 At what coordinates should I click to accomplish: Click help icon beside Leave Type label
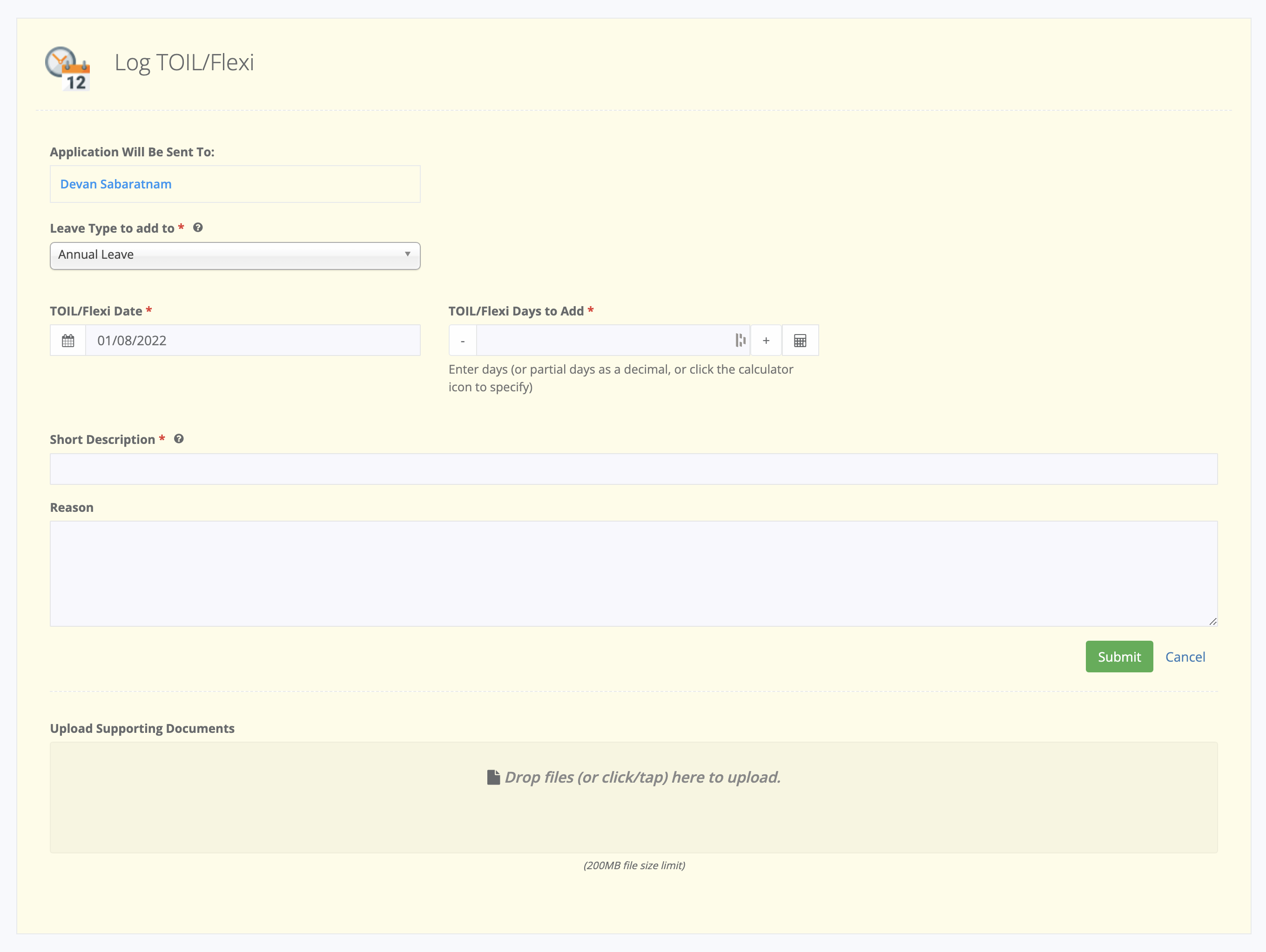tap(198, 228)
